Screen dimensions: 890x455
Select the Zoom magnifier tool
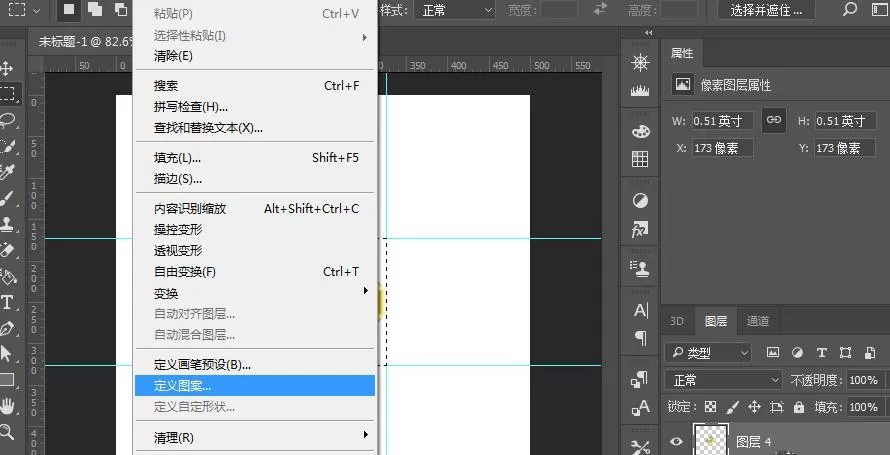point(7,431)
